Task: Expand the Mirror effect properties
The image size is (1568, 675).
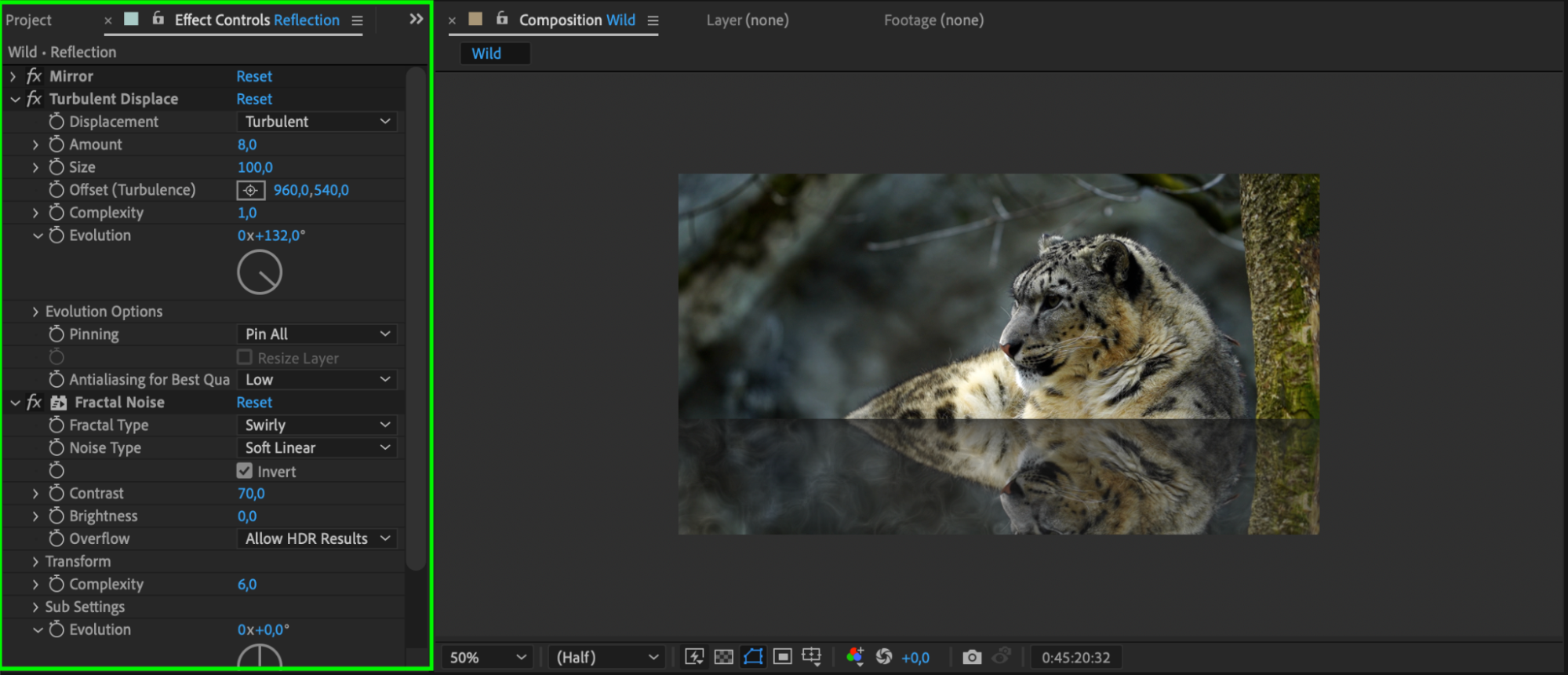Action: [x=13, y=76]
